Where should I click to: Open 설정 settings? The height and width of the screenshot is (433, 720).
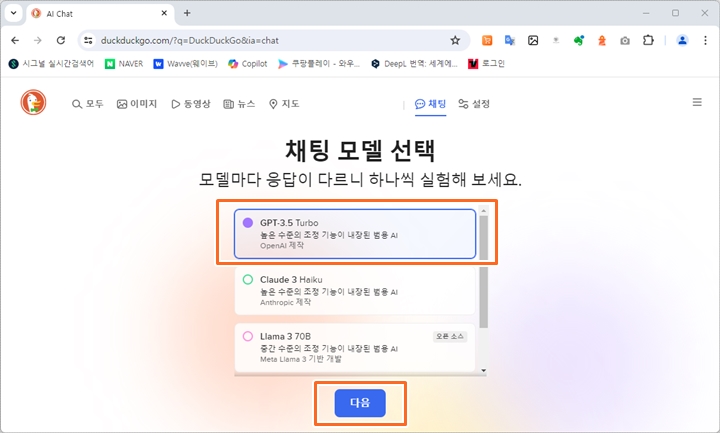(474, 104)
